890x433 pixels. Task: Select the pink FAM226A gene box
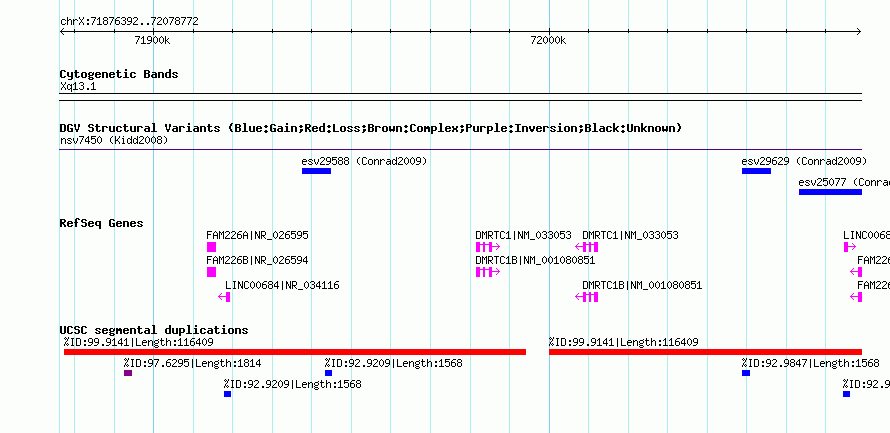(x=211, y=247)
